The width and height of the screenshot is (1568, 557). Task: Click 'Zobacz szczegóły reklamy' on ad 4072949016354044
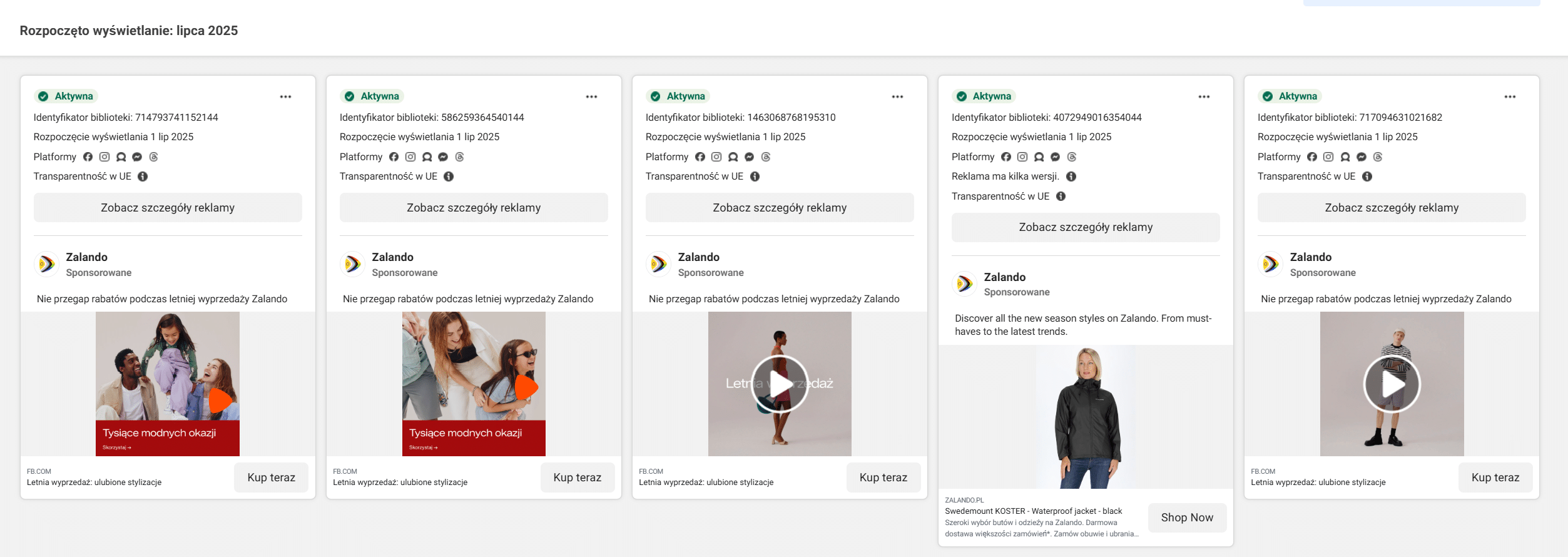pyautogui.click(x=1086, y=227)
